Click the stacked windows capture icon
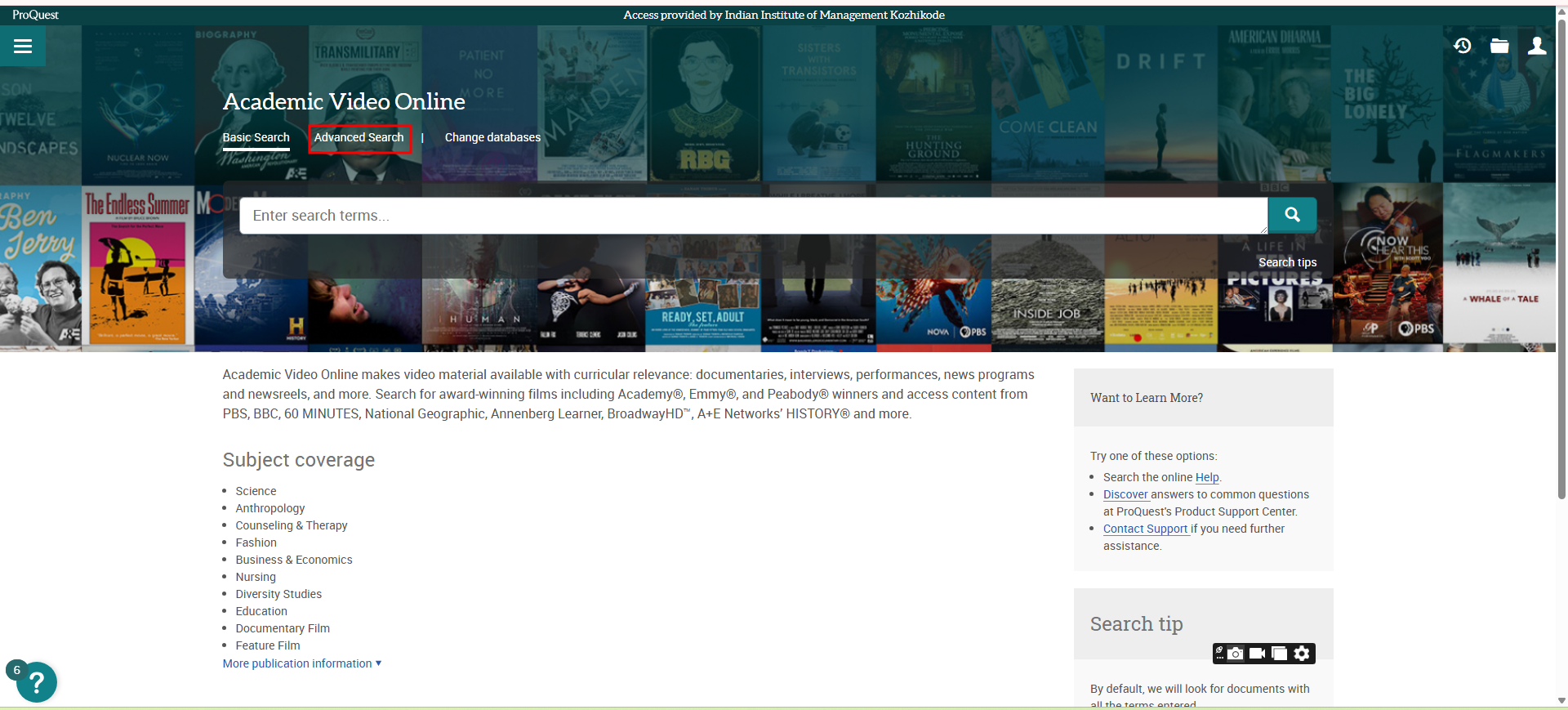The image size is (1568, 710). [x=1279, y=653]
